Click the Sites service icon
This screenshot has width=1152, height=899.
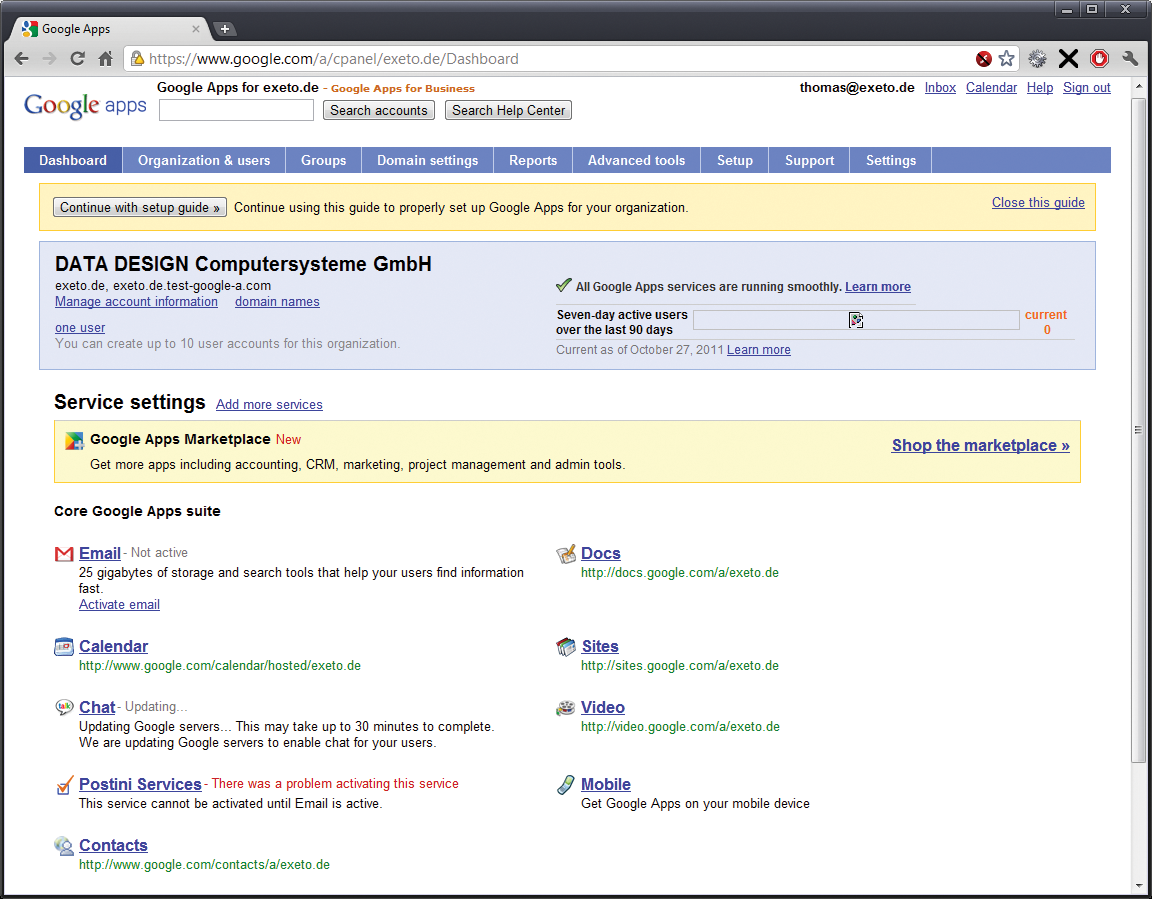(x=566, y=646)
